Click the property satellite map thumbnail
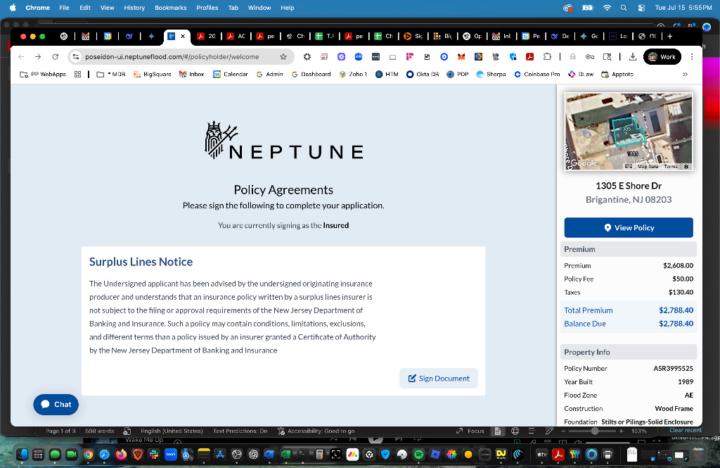The image size is (720, 468). tap(628, 131)
